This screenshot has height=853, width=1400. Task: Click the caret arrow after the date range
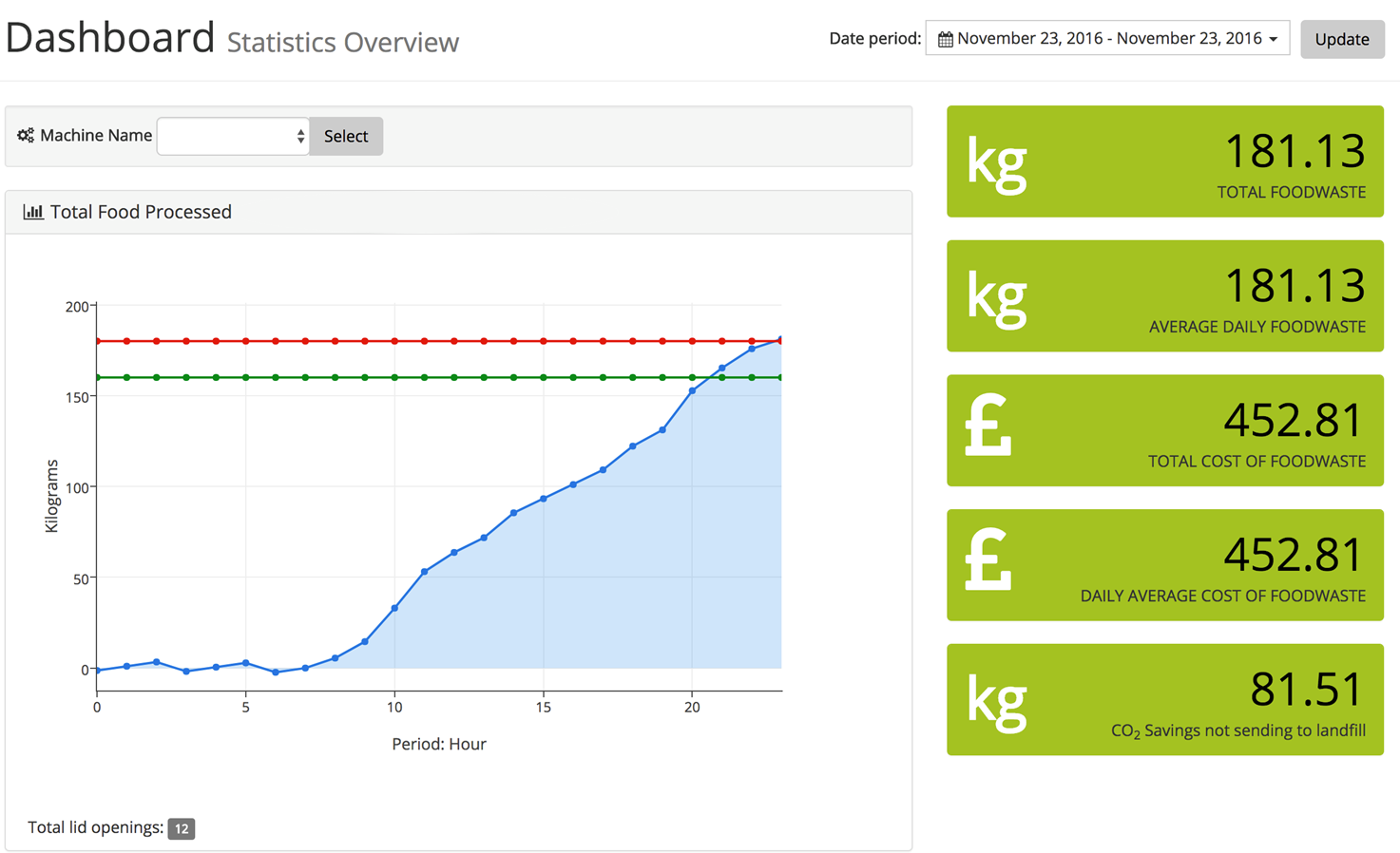coord(1274,40)
